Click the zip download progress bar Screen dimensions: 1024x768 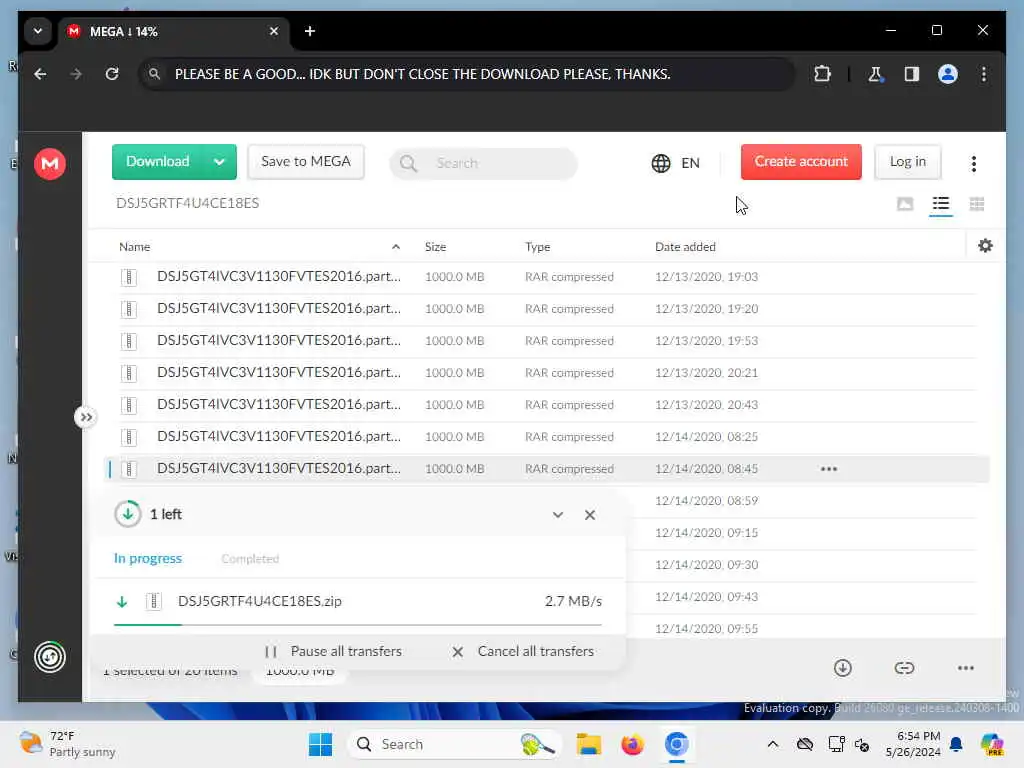click(x=357, y=625)
